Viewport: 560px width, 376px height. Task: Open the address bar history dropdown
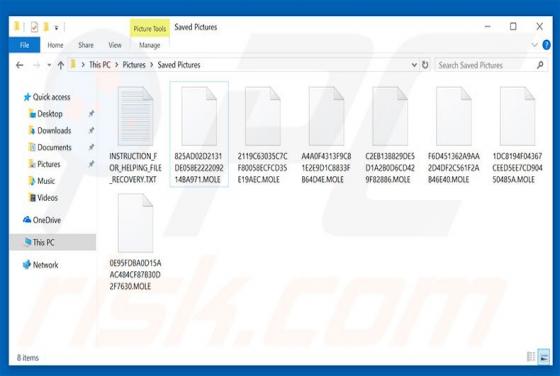coord(414,65)
